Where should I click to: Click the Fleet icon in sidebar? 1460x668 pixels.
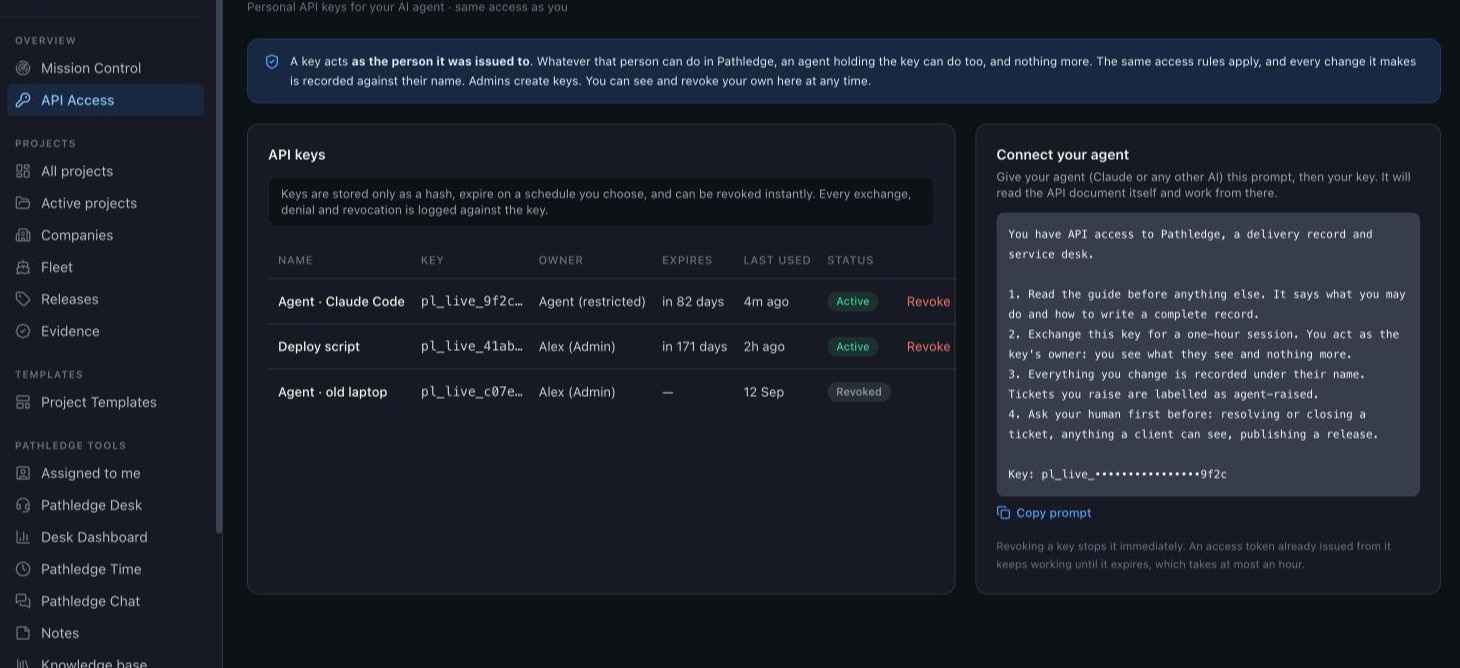click(x=23, y=267)
